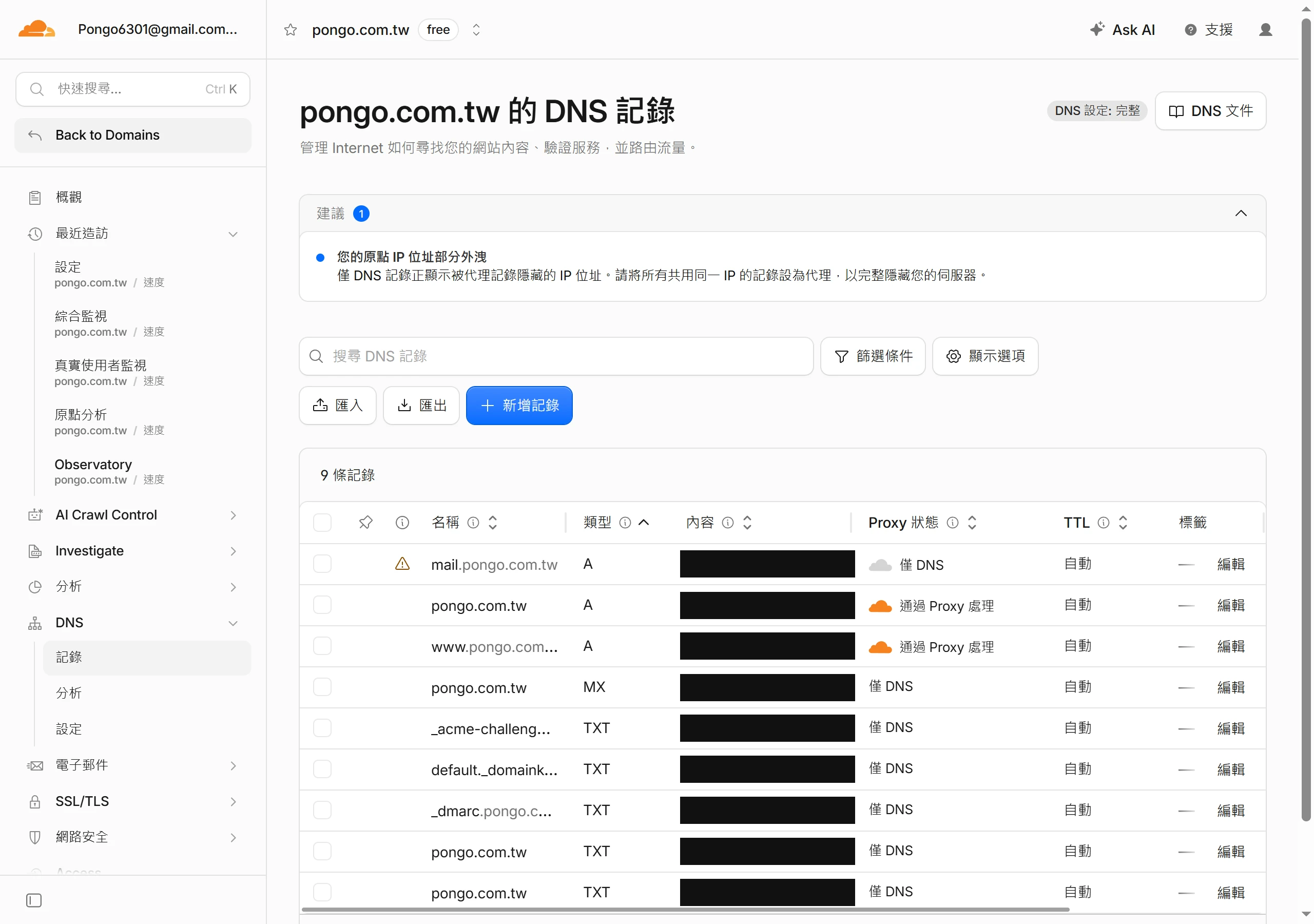The width and height of the screenshot is (1314, 924).
Task: Focus the 快速搜尋 quick search box
Action: tap(133, 89)
